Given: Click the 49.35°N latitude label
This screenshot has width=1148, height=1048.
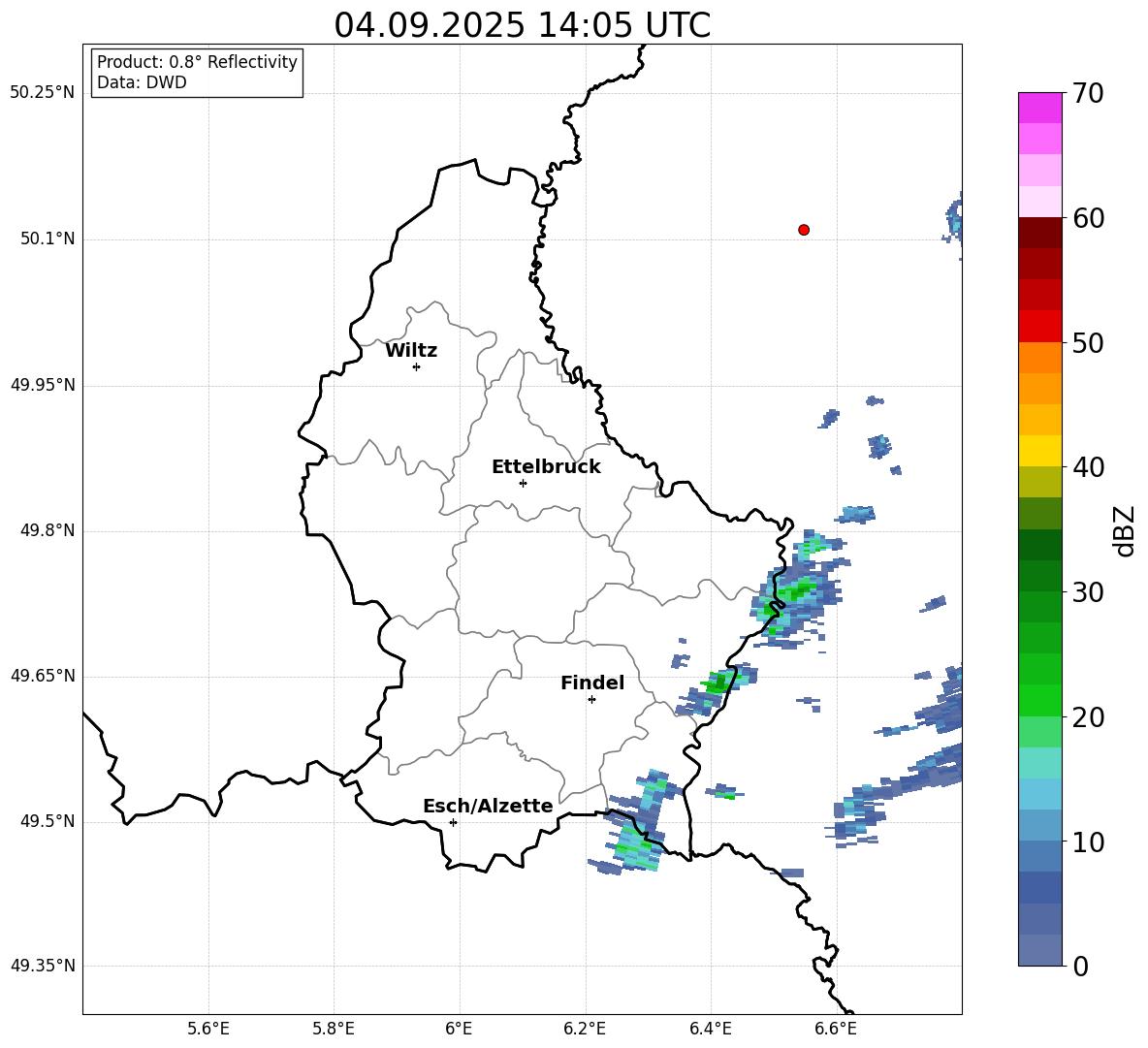Looking at the screenshot, I should tap(43, 966).
